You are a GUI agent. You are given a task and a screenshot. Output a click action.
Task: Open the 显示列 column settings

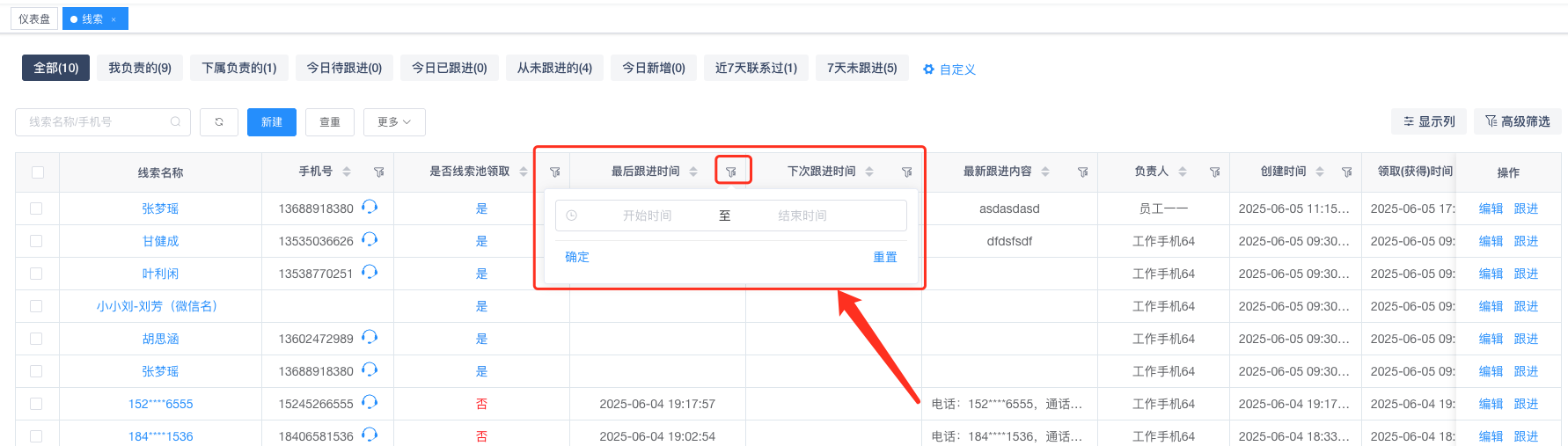pos(1429,121)
